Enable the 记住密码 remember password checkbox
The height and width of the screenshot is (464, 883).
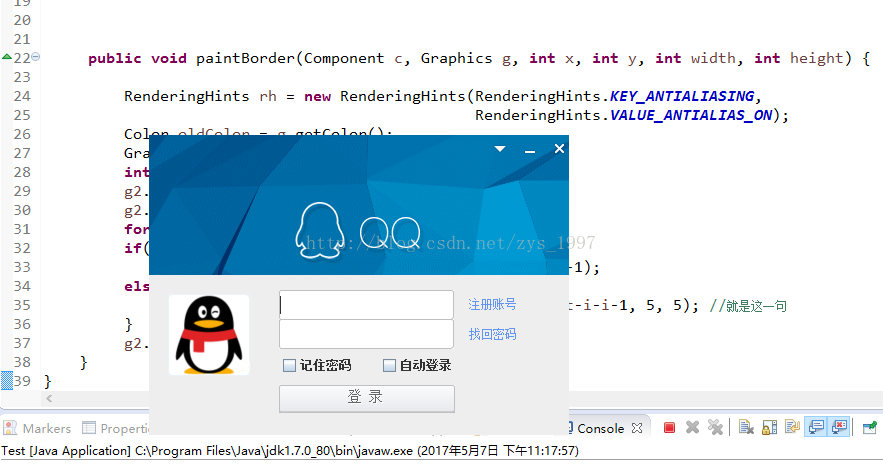click(x=289, y=365)
